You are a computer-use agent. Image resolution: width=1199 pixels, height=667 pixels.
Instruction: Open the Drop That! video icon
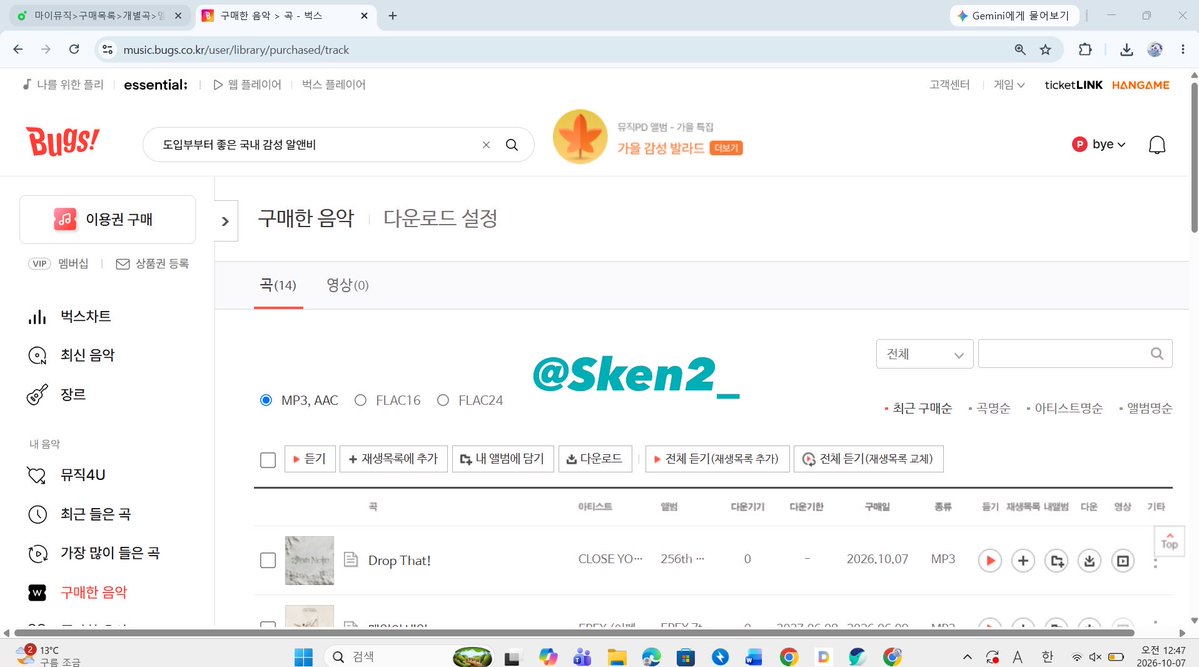1123,561
